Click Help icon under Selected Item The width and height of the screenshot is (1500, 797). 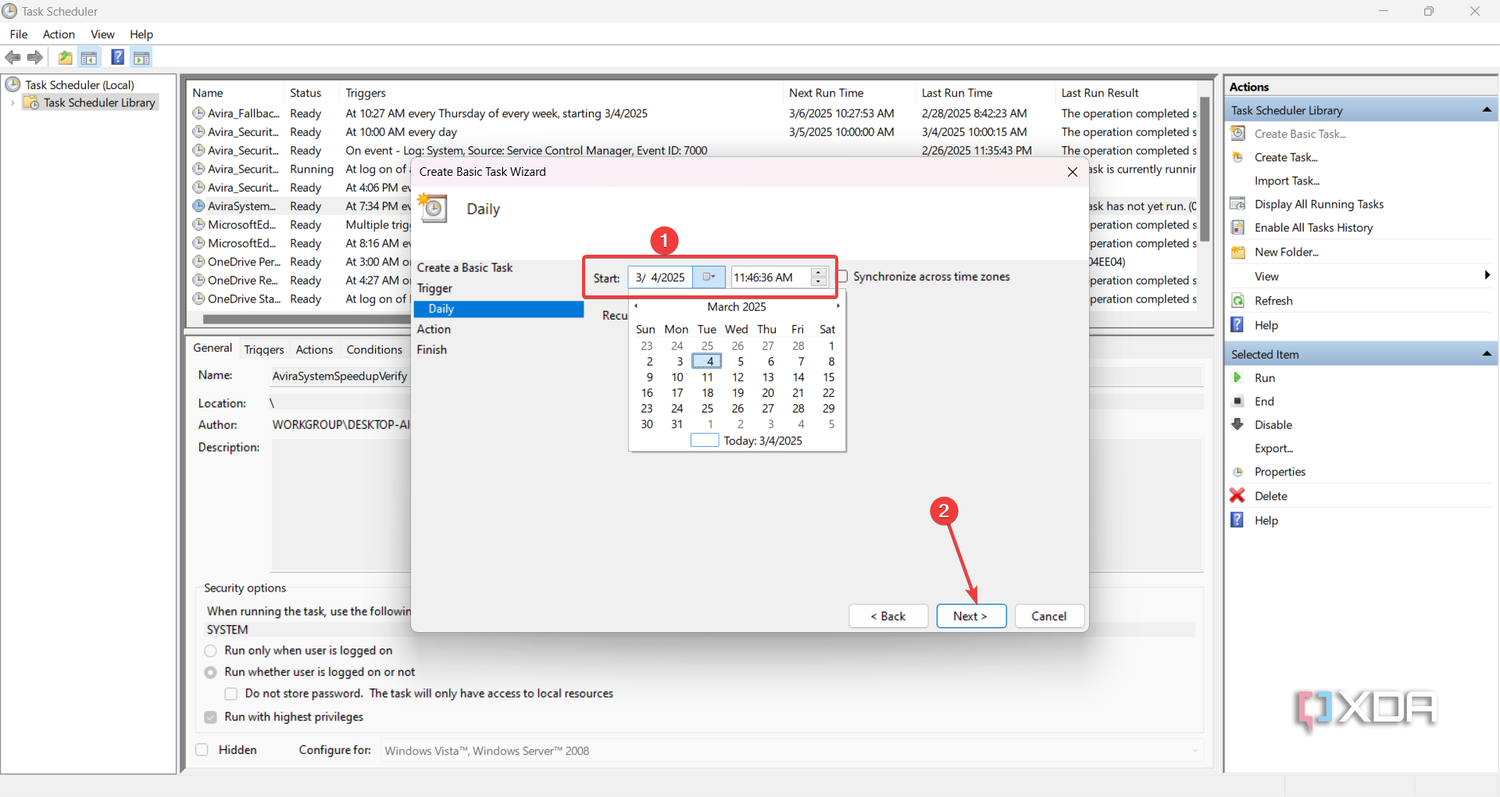coord(1238,520)
